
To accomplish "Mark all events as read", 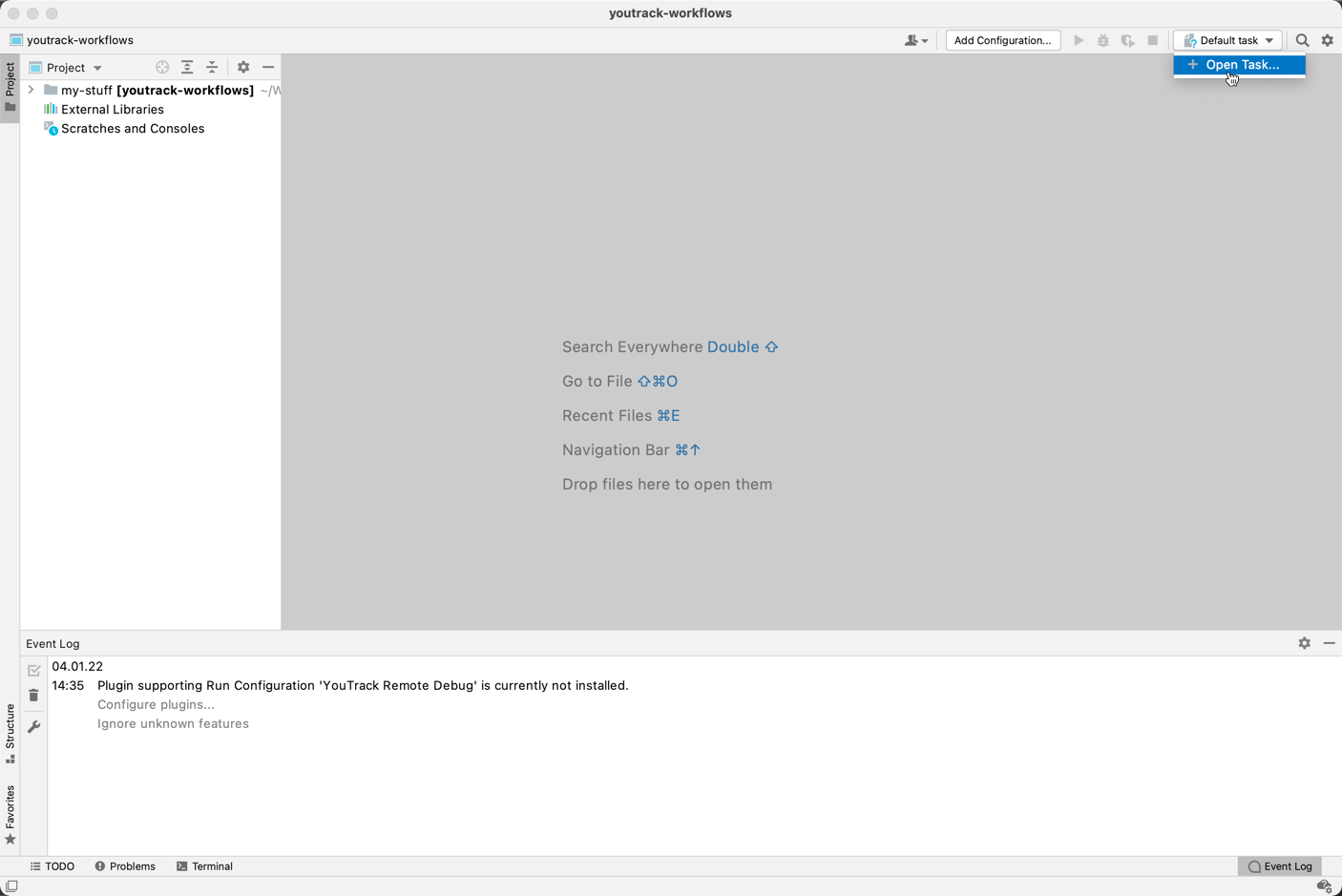I will tap(33, 670).
